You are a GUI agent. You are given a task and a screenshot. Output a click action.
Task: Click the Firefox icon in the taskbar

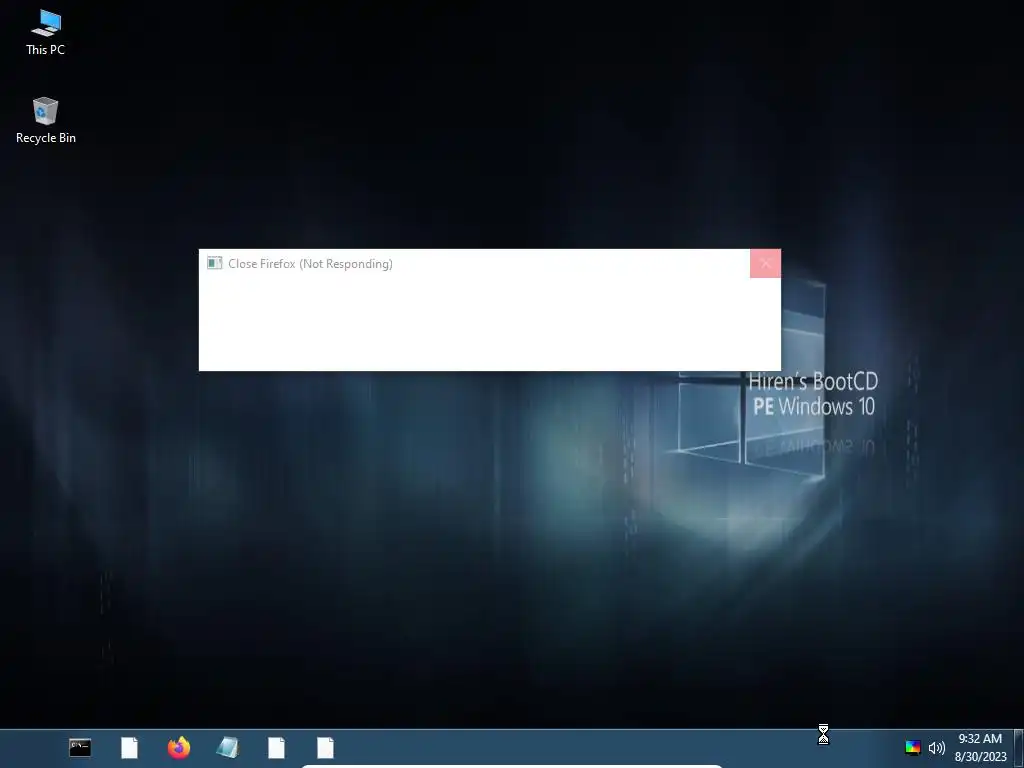(x=178, y=748)
